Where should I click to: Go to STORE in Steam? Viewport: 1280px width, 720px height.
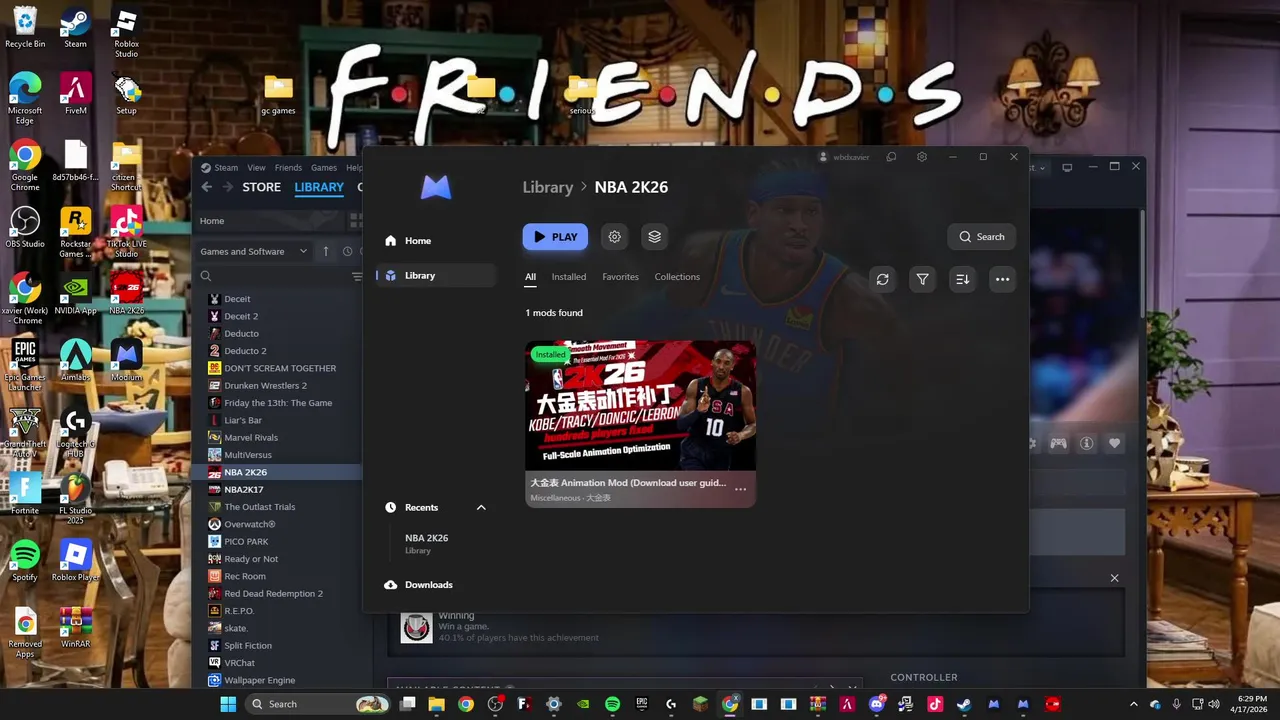pos(262,187)
